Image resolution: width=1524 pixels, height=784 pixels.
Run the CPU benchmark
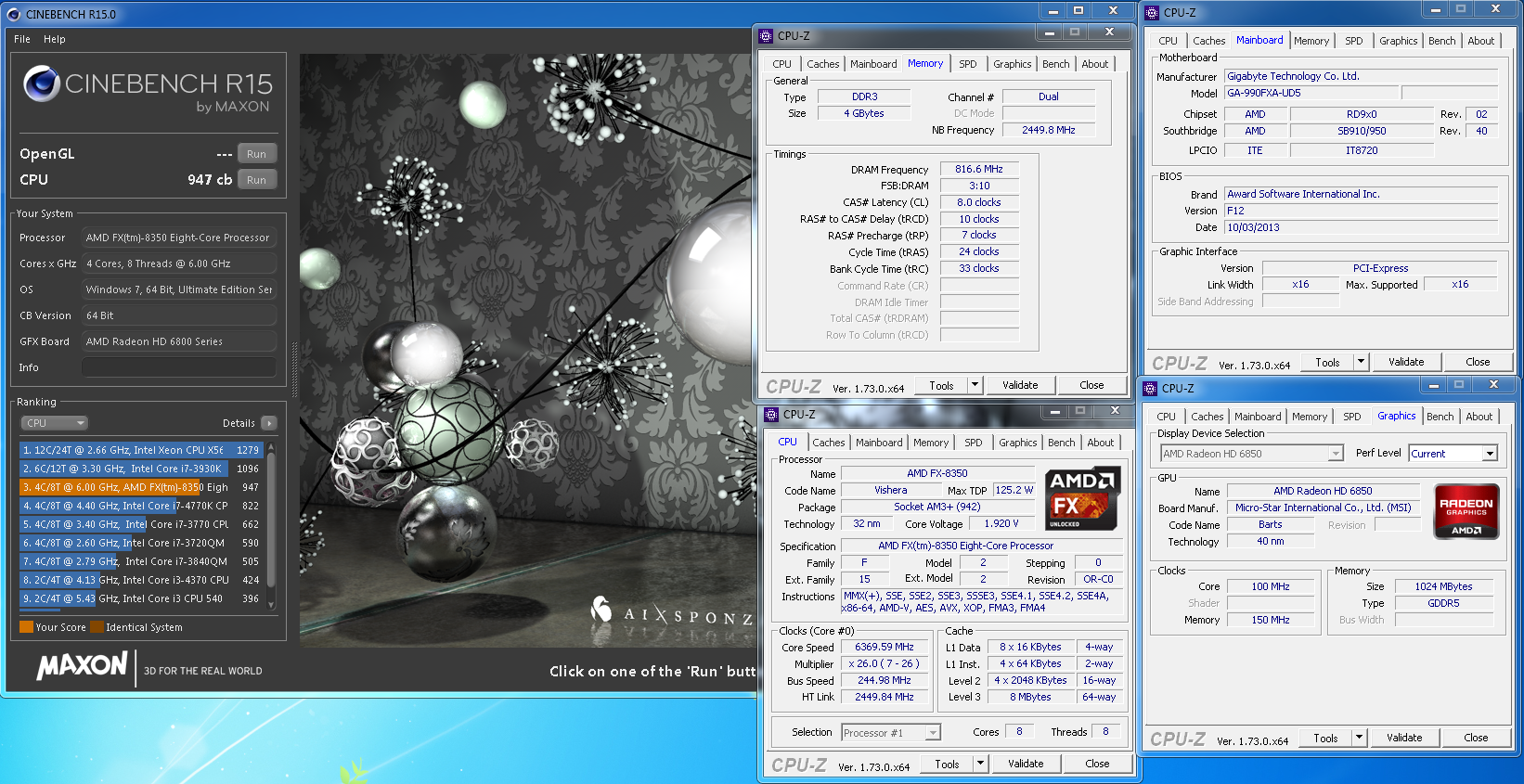[257, 180]
